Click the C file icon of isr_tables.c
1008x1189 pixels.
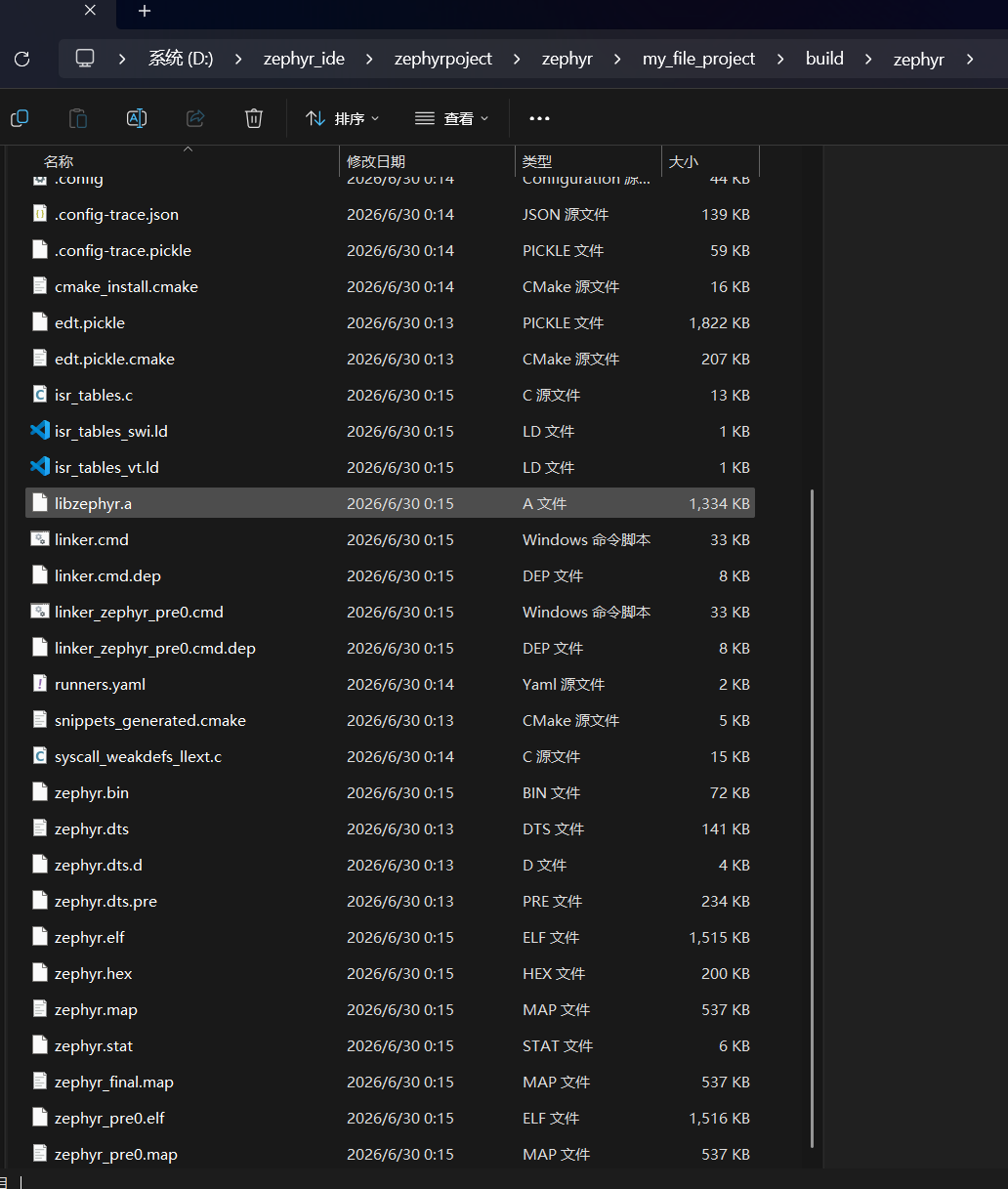pyautogui.click(x=40, y=395)
